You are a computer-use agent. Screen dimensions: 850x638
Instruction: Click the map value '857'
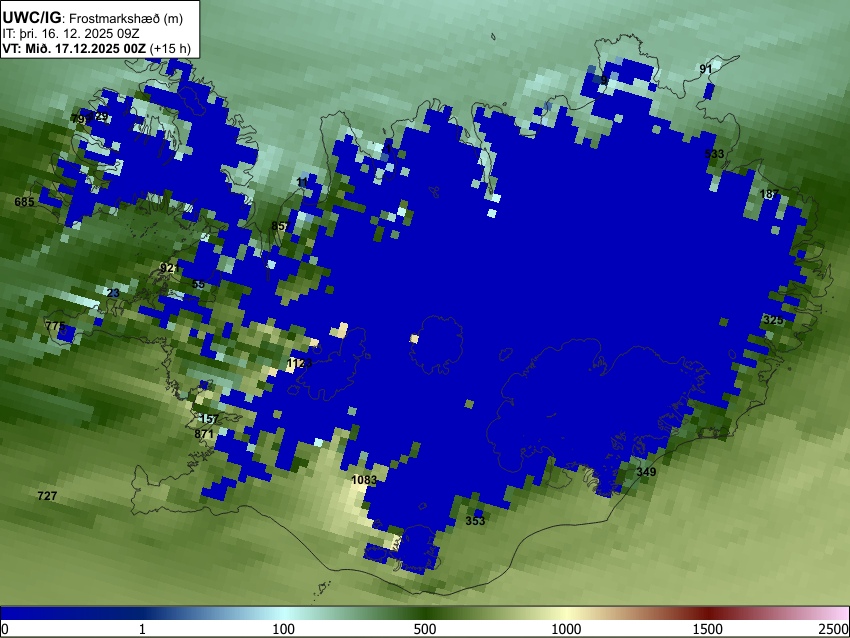coord(280,226)
